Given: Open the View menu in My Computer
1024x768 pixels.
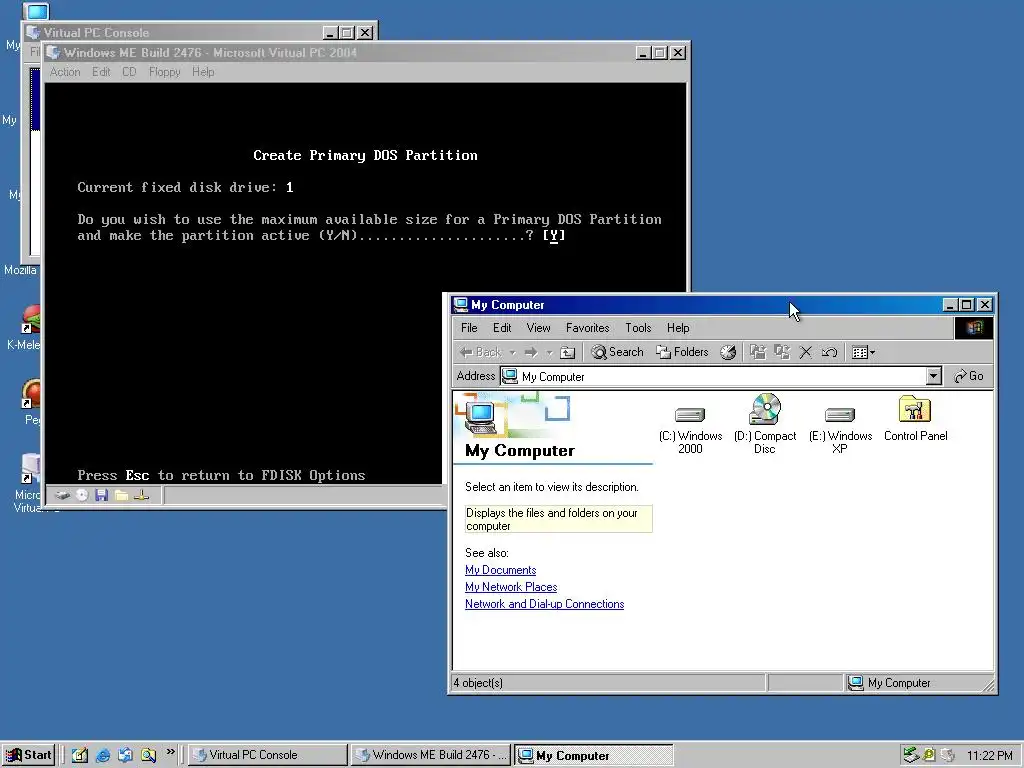Looking at the screenshot, I should coord(538,328).
